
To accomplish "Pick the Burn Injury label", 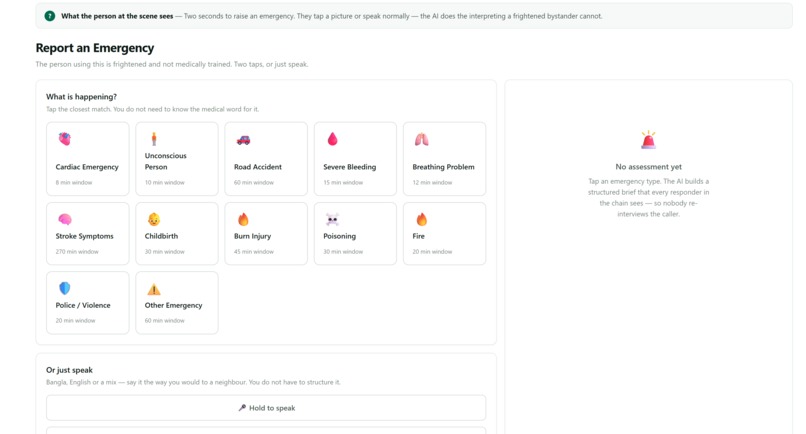I will (x=252, y=236).
